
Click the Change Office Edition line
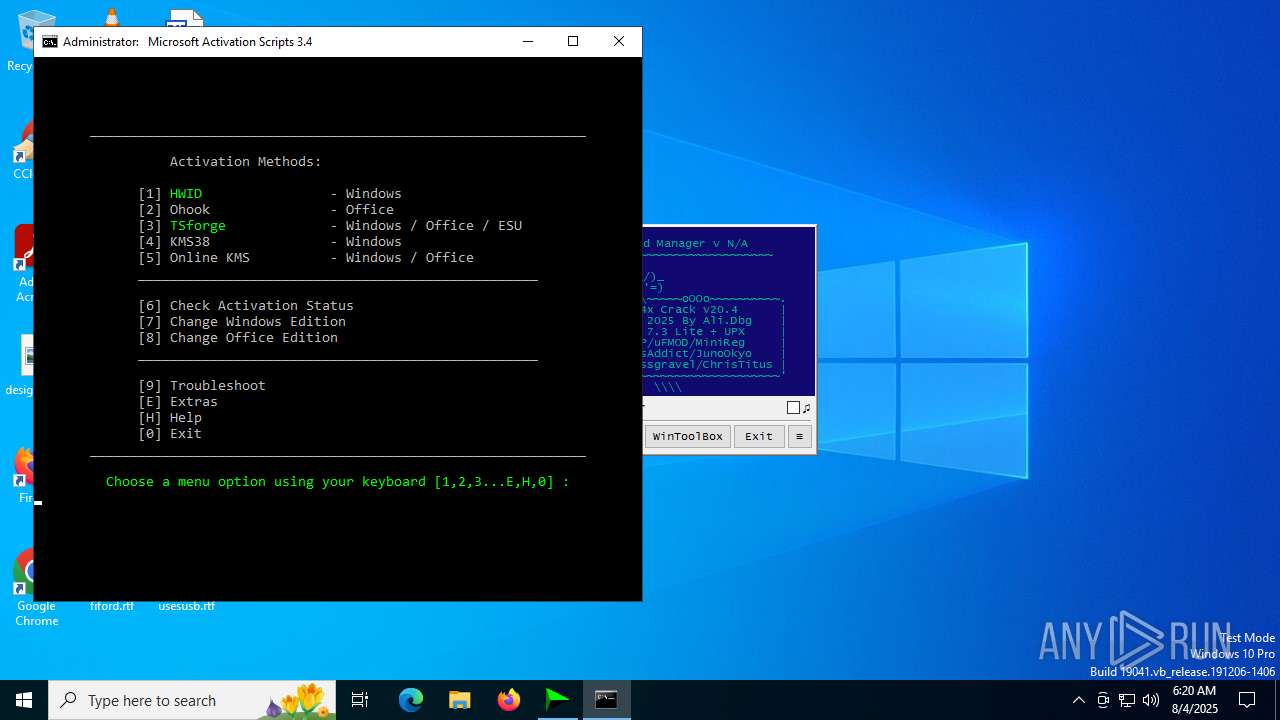click(238, 338)
